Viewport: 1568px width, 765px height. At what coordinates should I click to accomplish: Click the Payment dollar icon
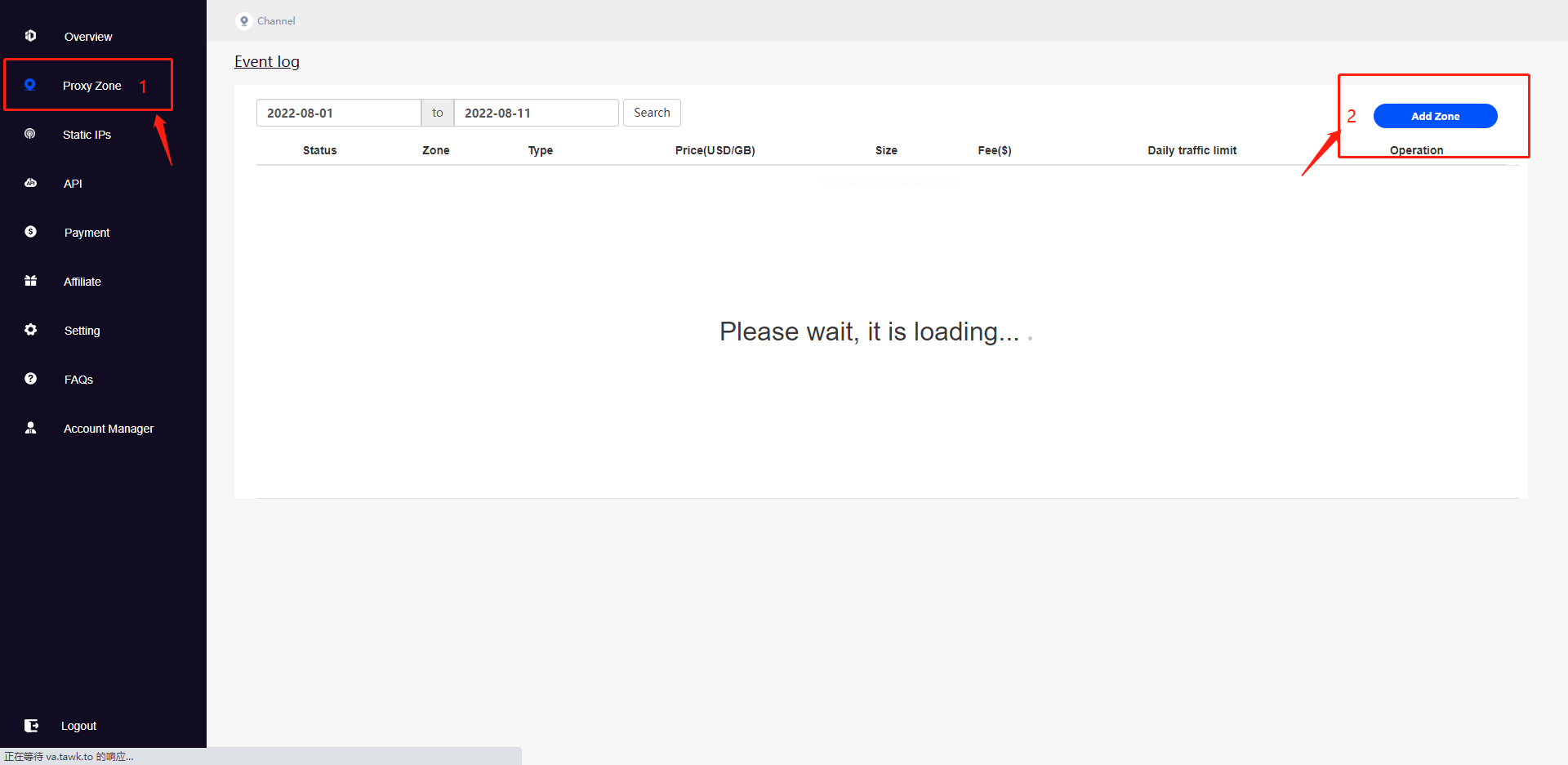(x=30, y=232)
